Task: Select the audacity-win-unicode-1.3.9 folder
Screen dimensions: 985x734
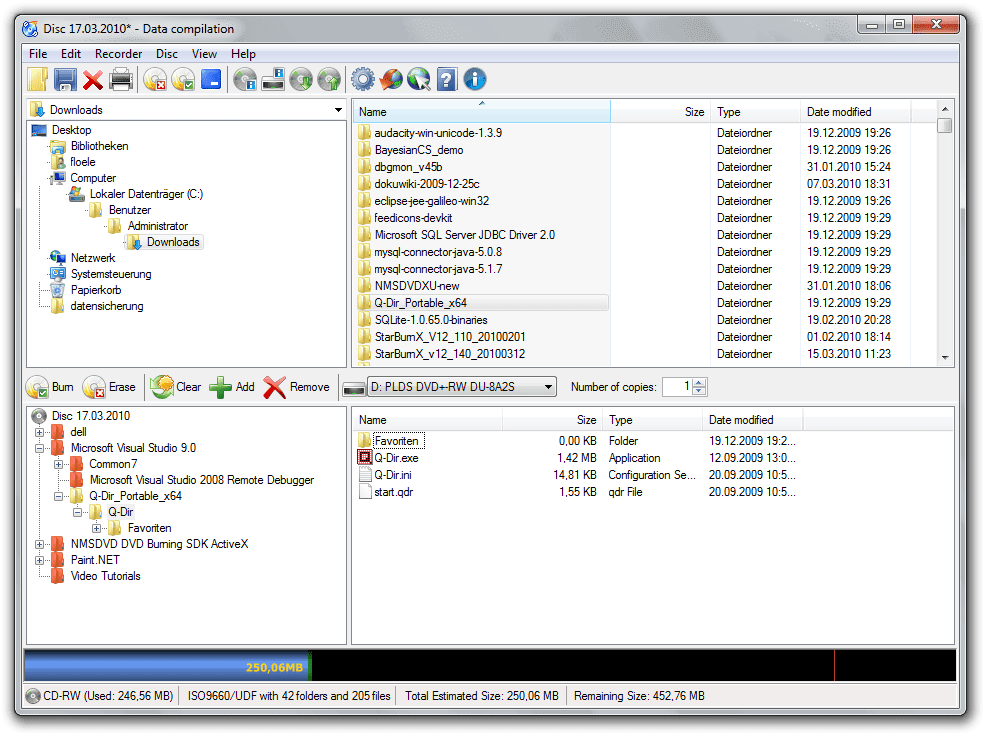Action: click(438, 133)
